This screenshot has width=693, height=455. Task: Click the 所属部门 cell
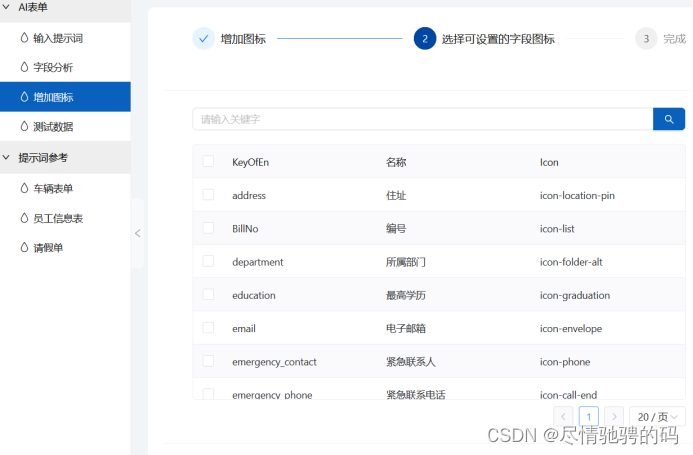coord(406,262)
